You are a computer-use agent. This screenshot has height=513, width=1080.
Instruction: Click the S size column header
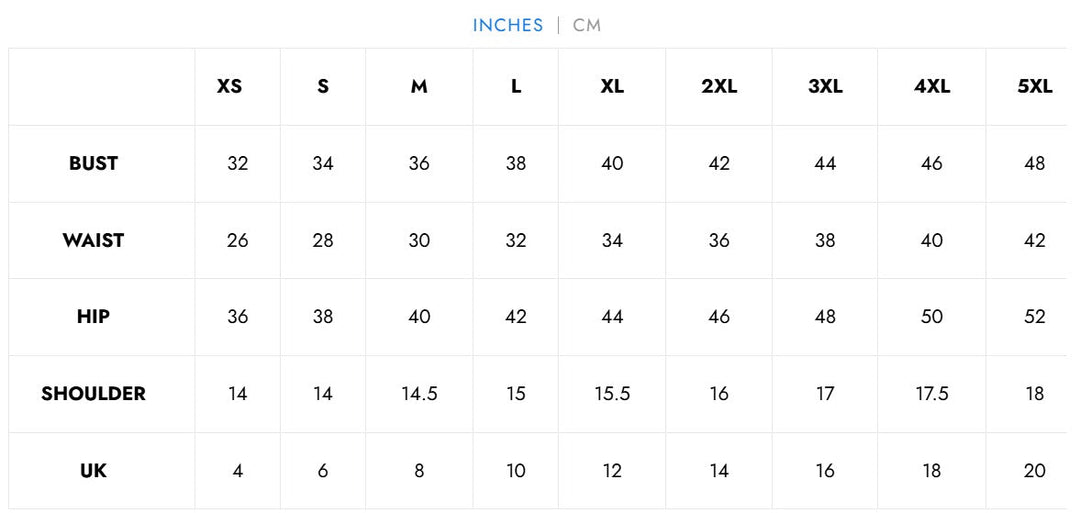click(x=323, y=87)
